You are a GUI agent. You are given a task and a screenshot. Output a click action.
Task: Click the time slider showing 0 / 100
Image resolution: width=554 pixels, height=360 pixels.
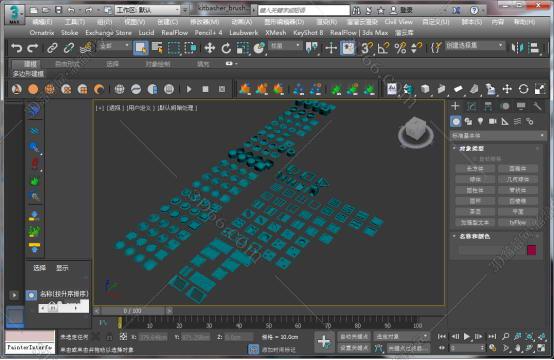pos(133,311)
